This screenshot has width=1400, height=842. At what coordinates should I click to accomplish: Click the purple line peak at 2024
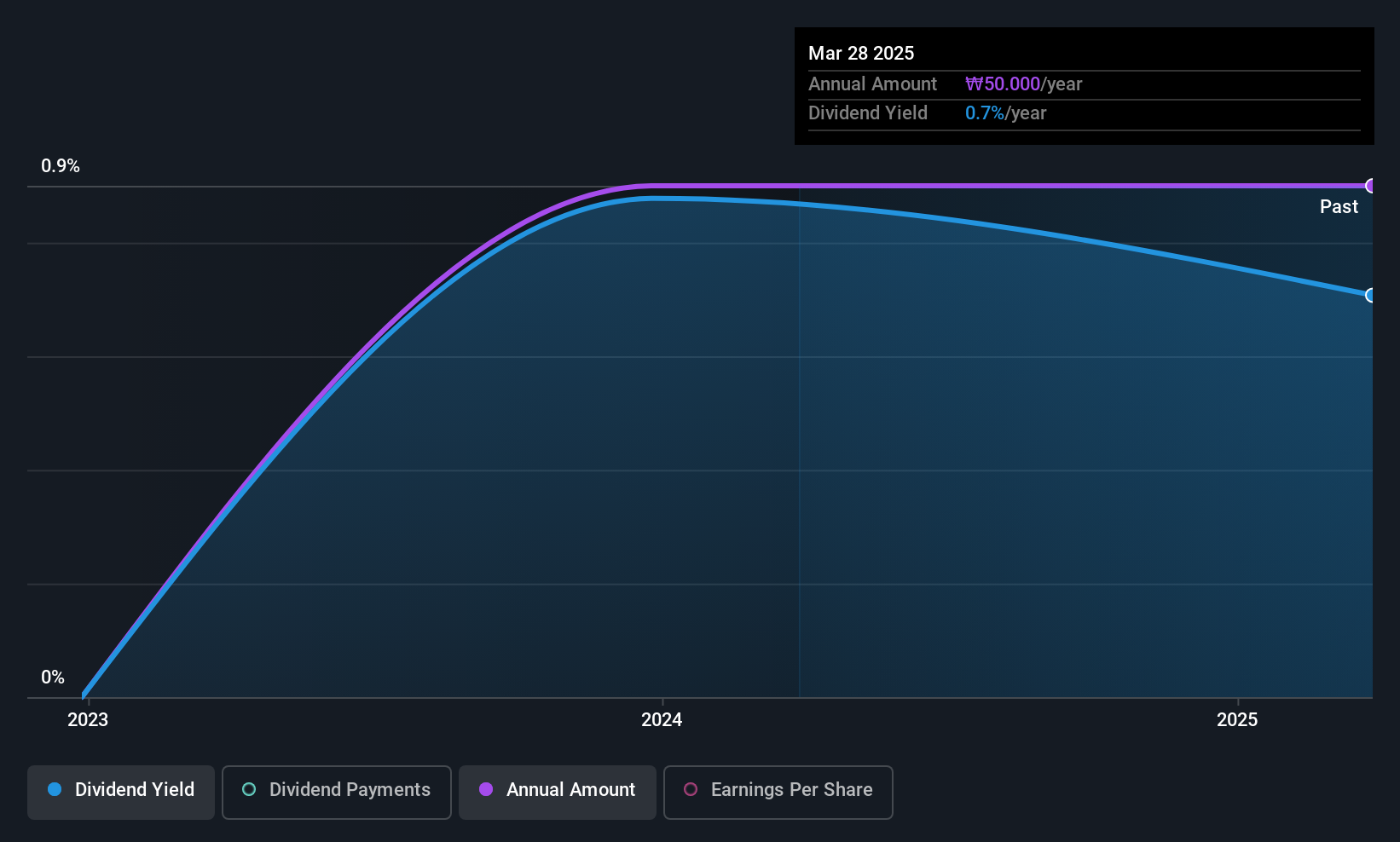(x=652, y=186)
